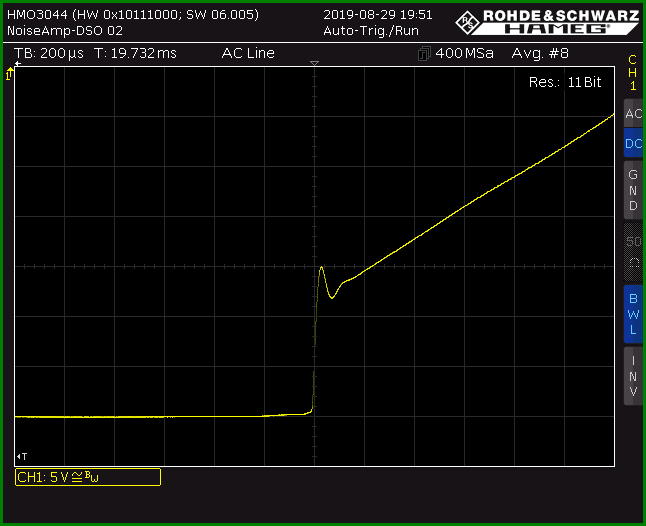The image size is (646, 526).
Task: Click the Auto-Trig./Run status text
Action: point(371,31)
